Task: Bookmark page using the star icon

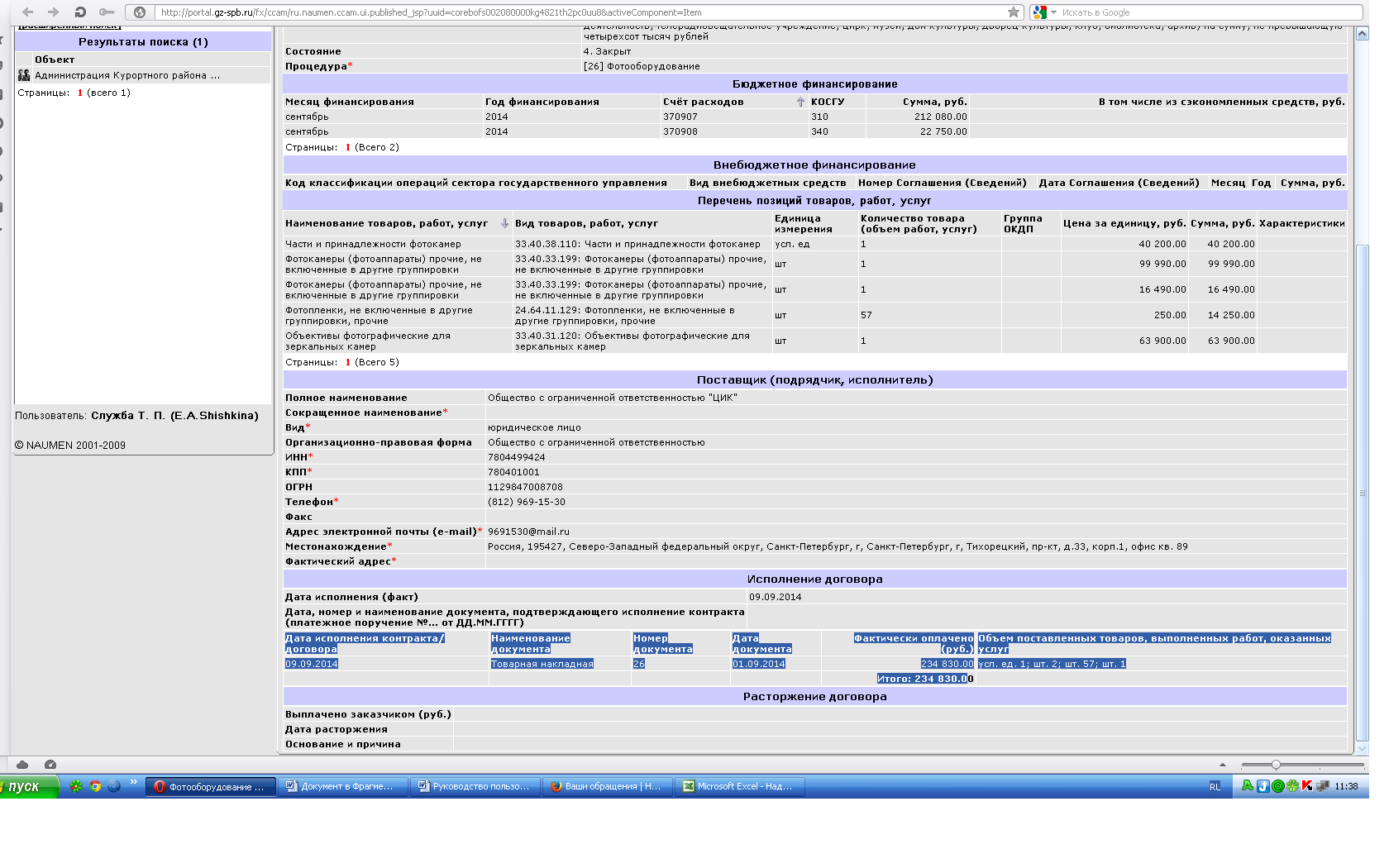Action: coord(1014,12)
